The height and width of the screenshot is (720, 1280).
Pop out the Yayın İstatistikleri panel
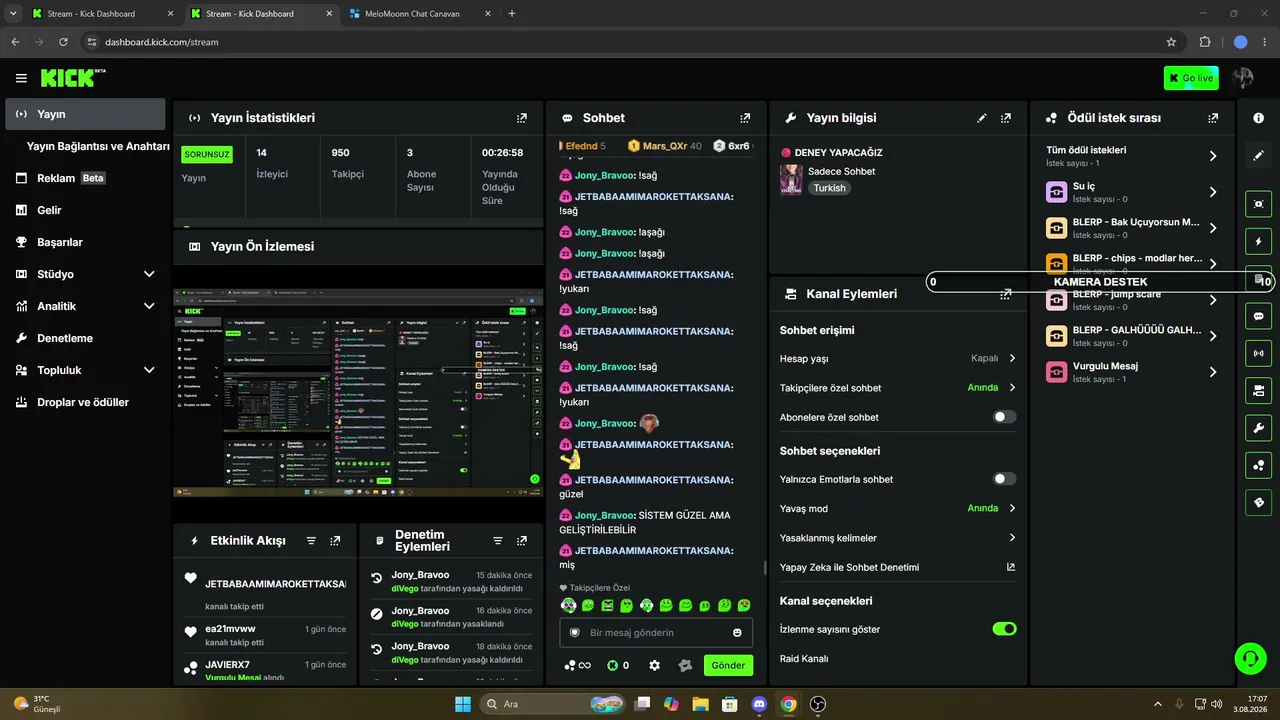point(521,118)
